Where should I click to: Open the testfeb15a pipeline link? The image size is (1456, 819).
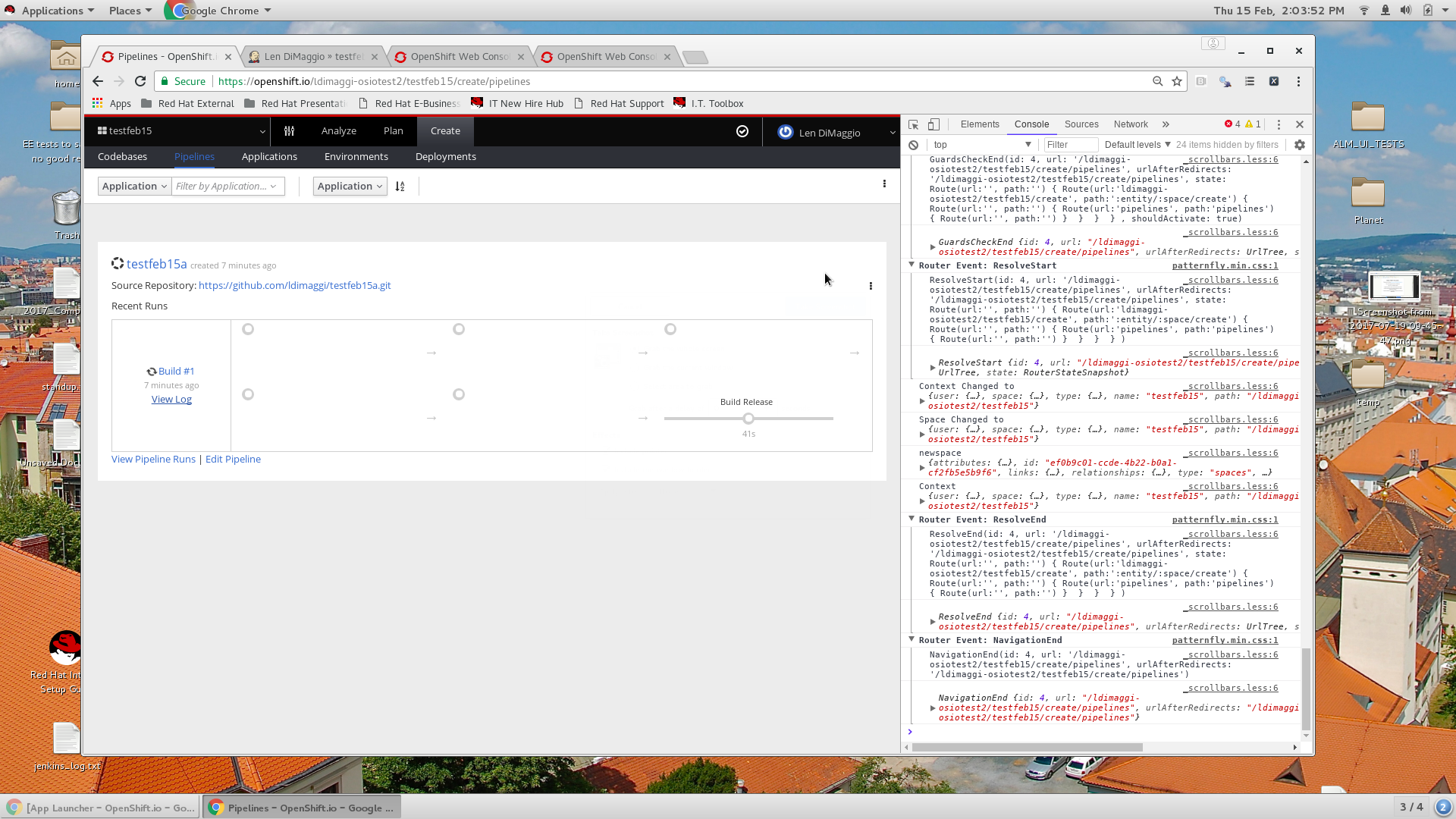[156, 264]
